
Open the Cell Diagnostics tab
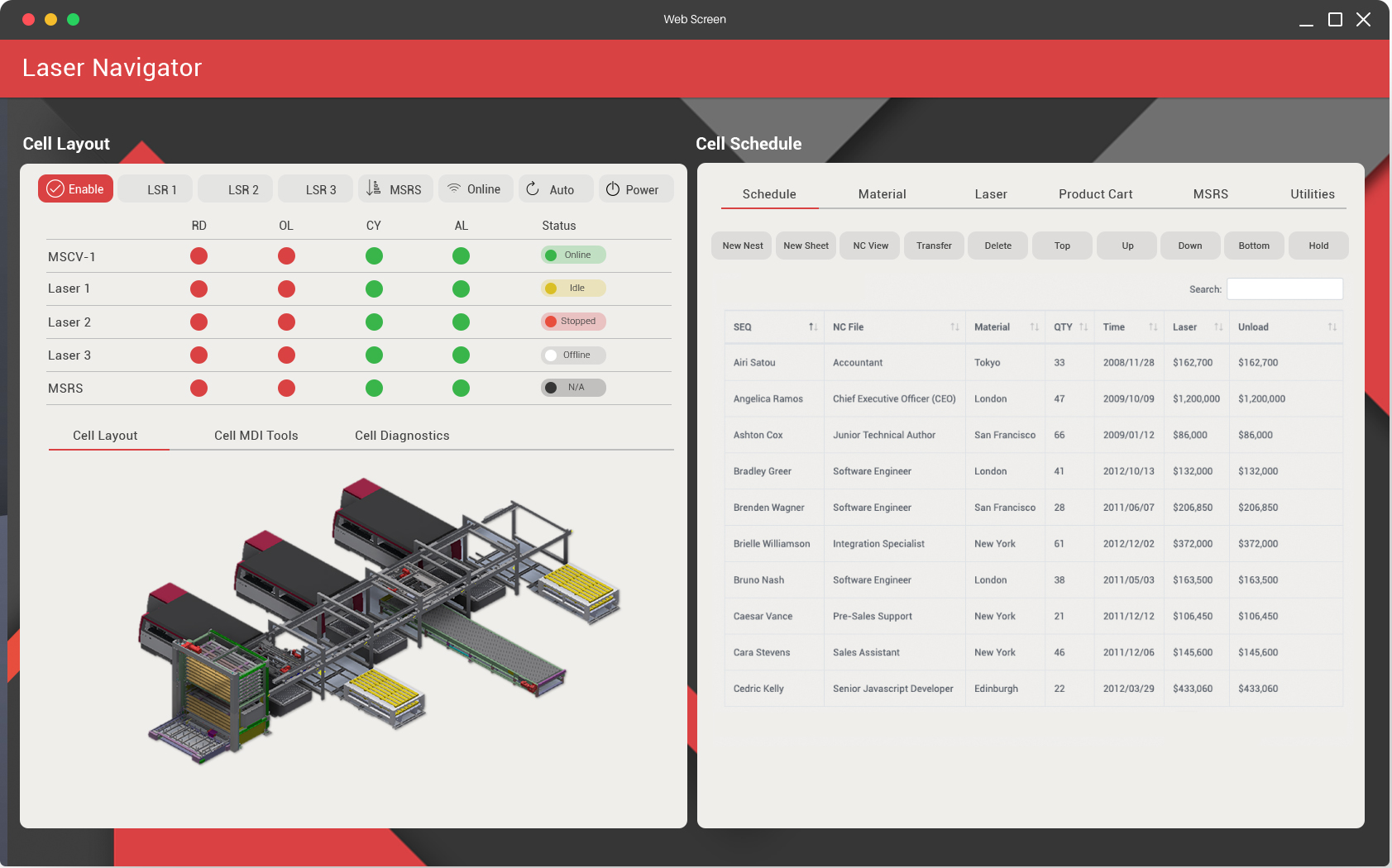point(402,436)
